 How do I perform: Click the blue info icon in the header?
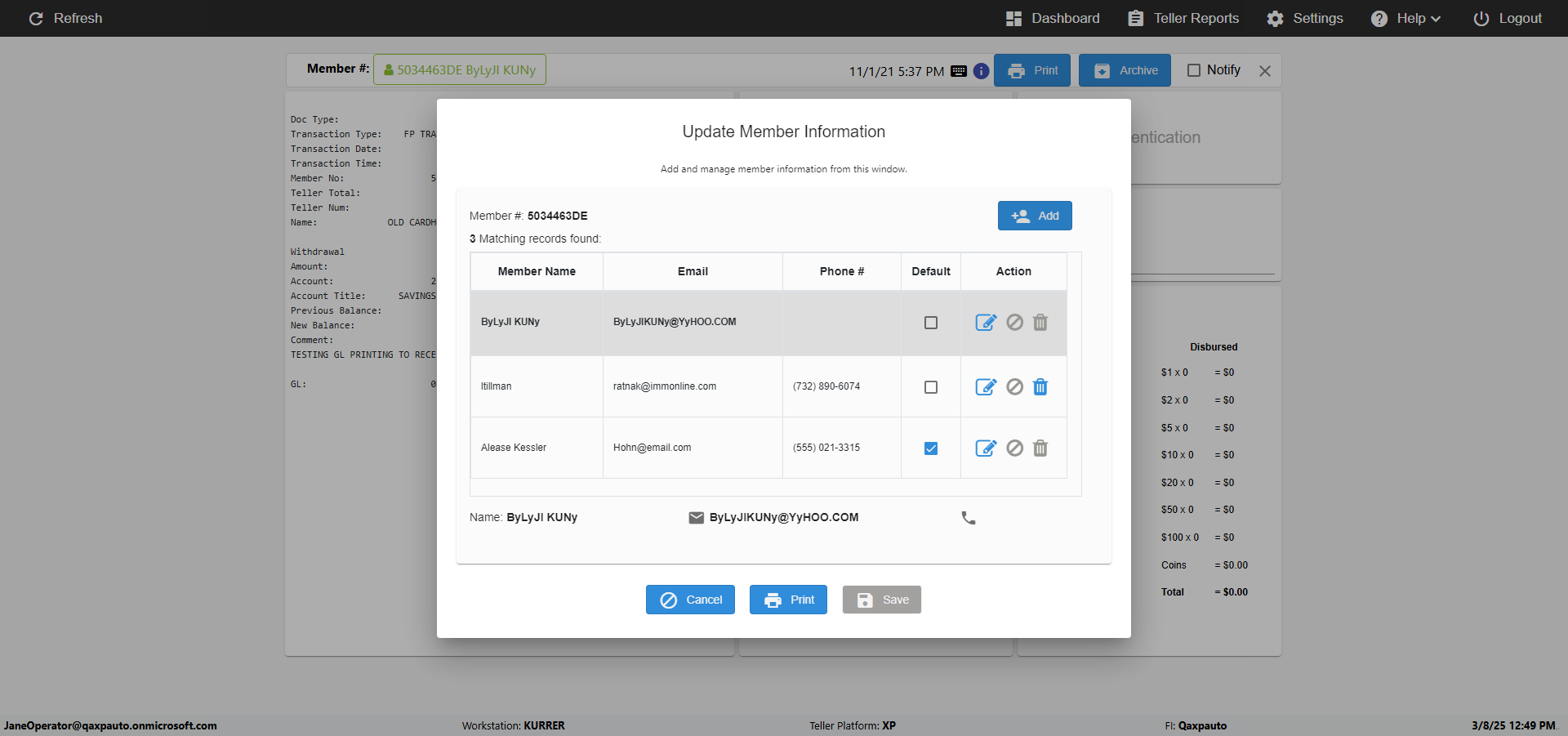point(982,71)
